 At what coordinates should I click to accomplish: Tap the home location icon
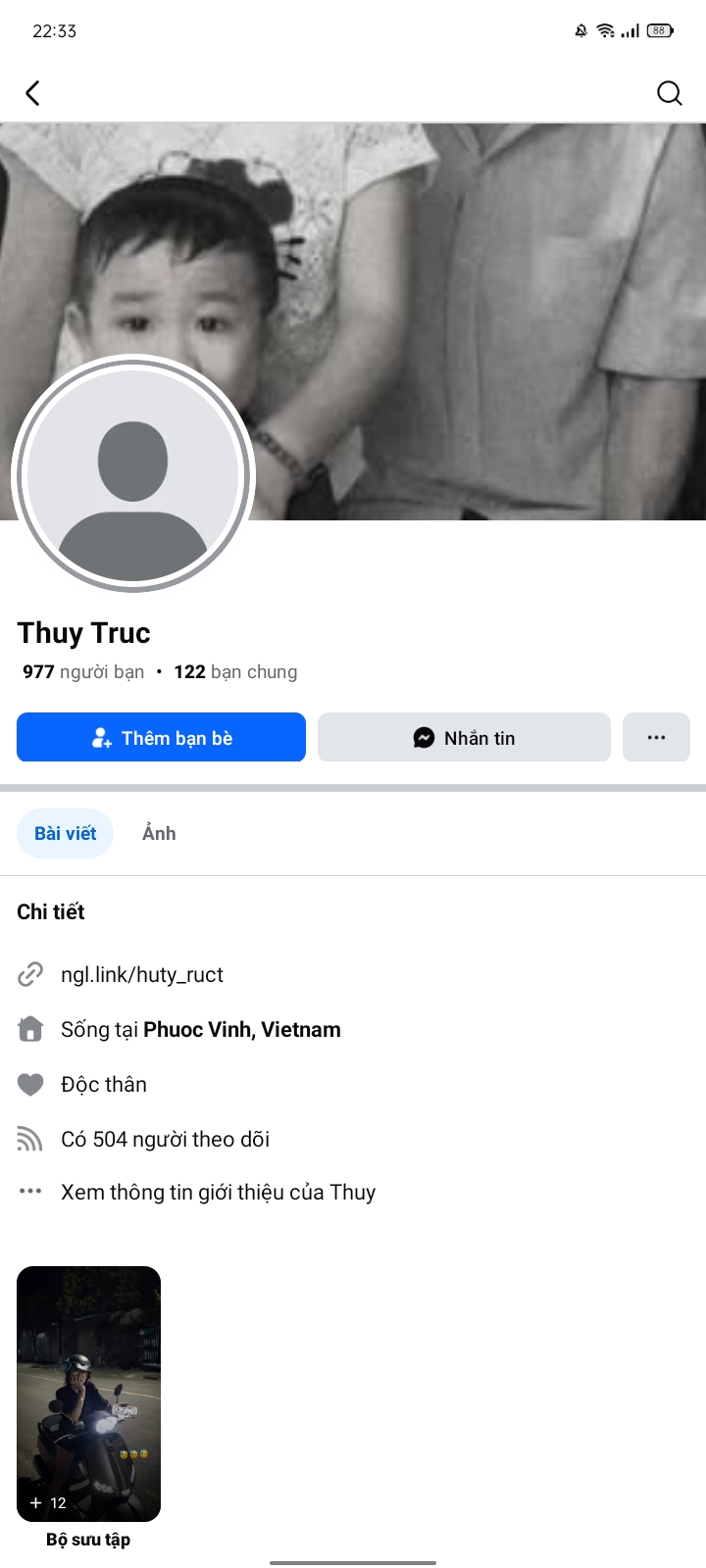click(30, 1029)
